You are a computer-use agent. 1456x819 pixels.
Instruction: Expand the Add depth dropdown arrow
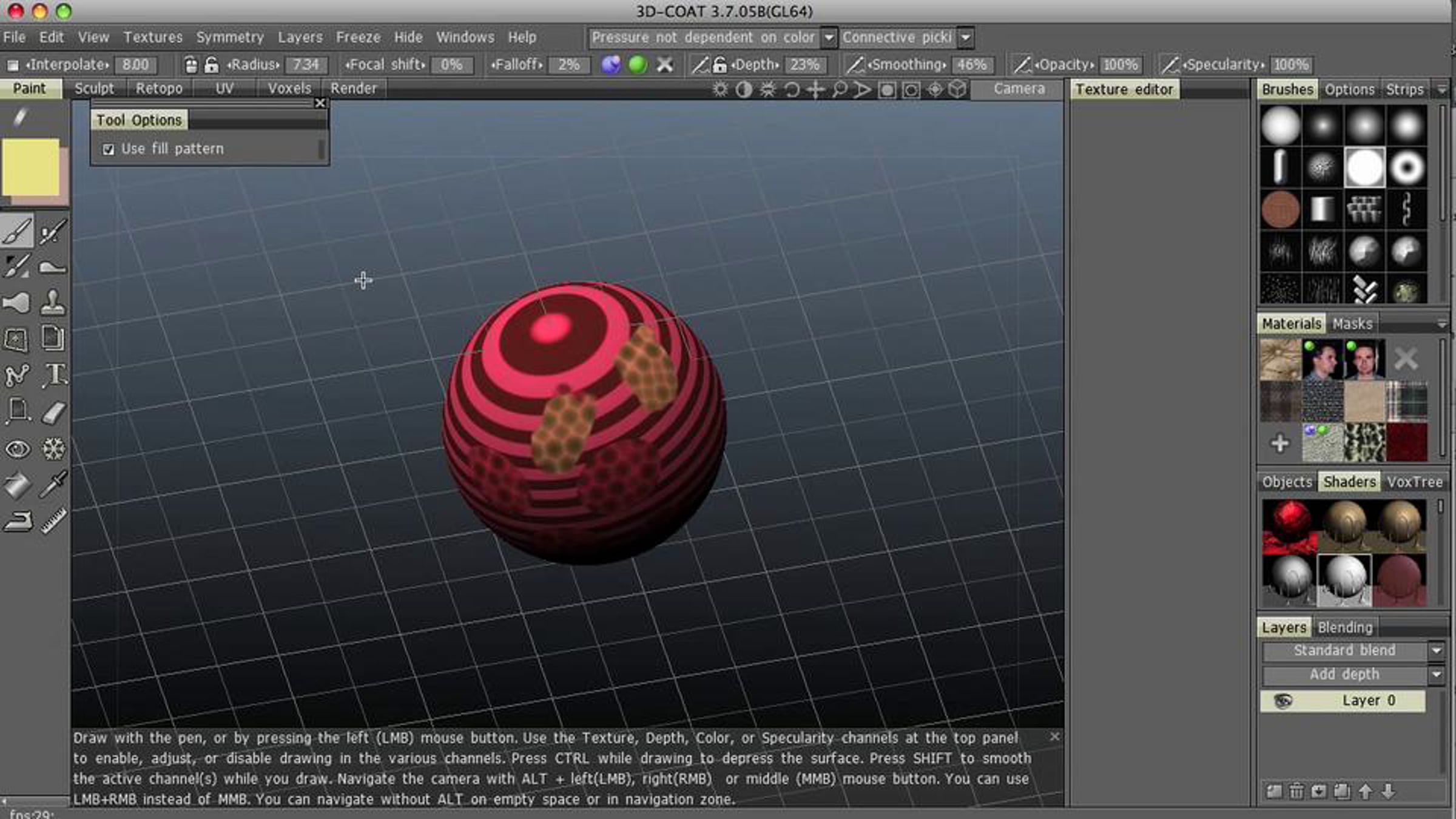click(x=1436, y=675)
